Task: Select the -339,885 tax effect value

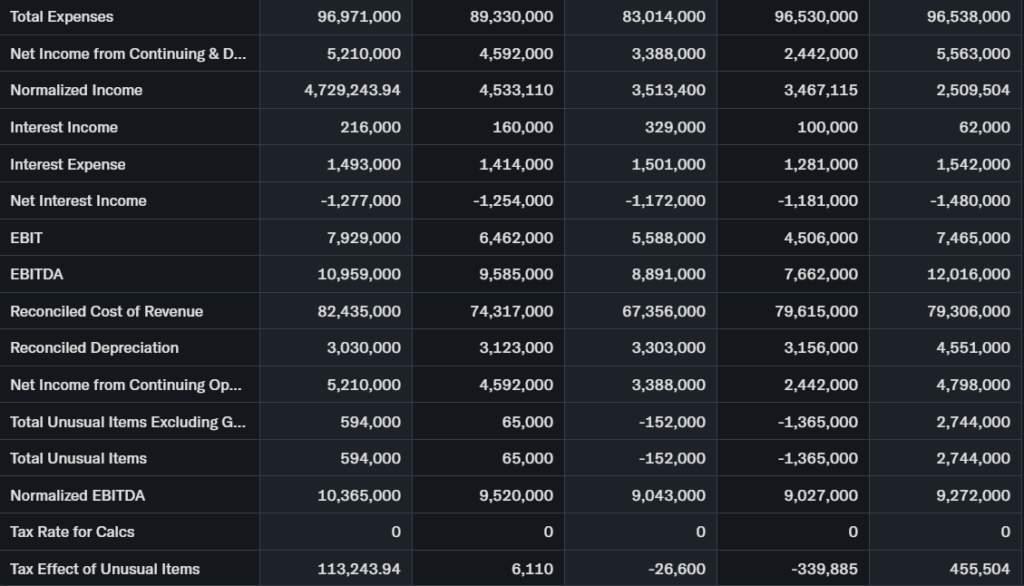Action: click(x=824, y=569)
